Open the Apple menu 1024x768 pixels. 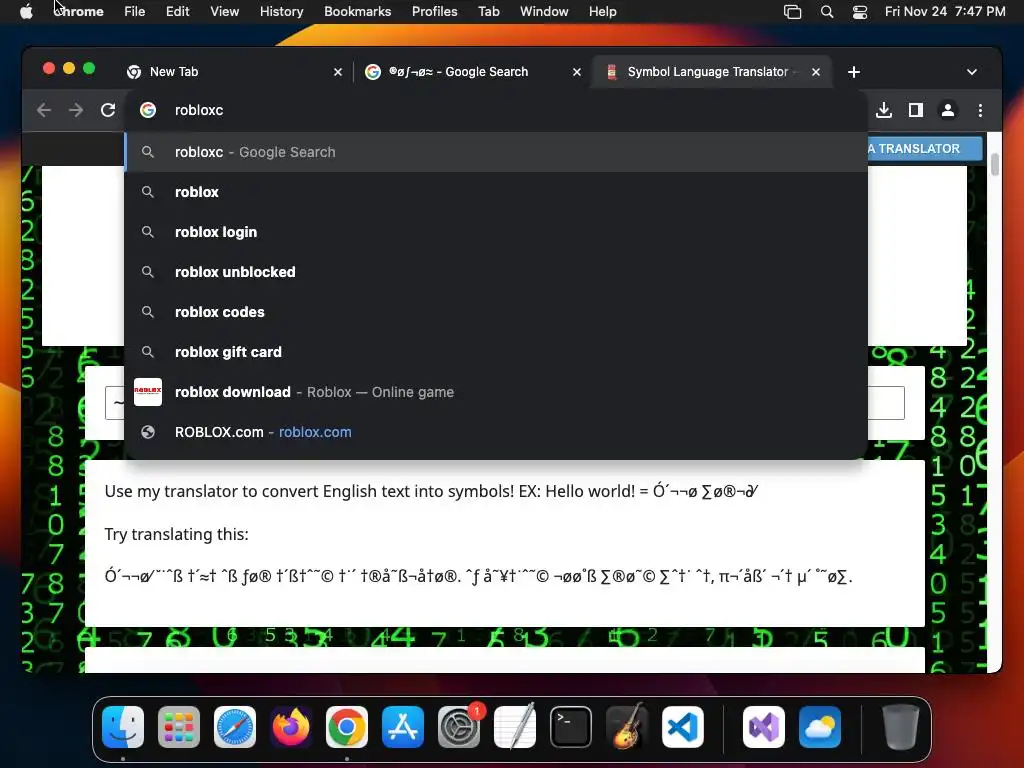point(27,11)
